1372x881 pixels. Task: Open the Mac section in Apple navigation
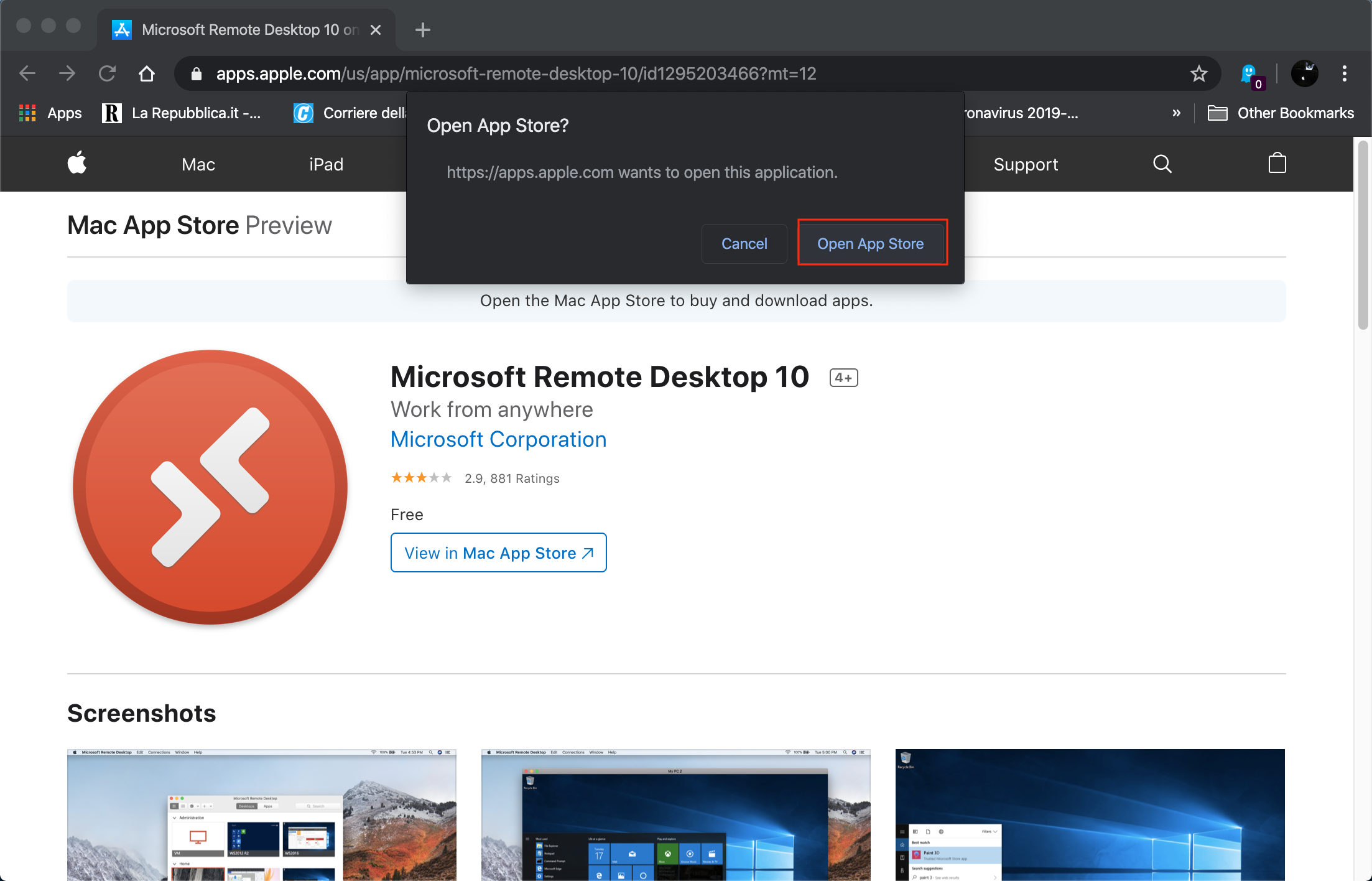198,164
